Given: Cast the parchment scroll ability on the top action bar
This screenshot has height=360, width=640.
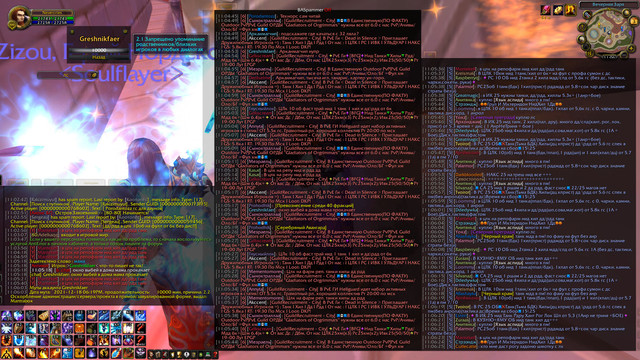Looking at the screenshot, I should (x=43, y=316).
